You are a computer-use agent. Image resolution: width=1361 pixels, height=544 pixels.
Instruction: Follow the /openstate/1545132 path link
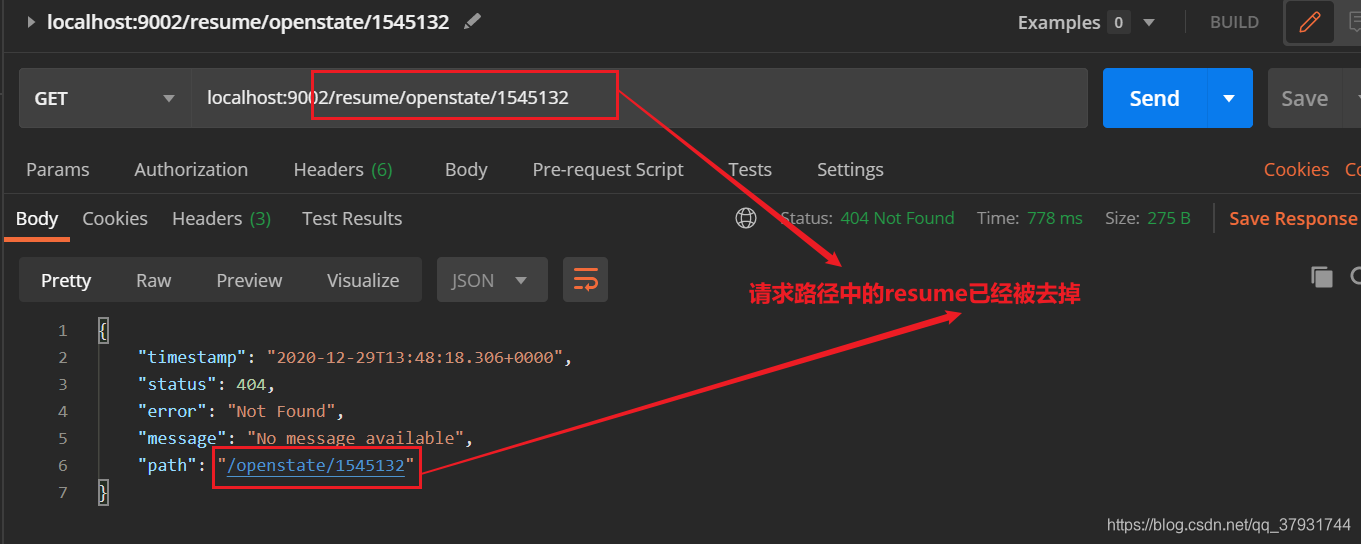(x=315, y=465)
